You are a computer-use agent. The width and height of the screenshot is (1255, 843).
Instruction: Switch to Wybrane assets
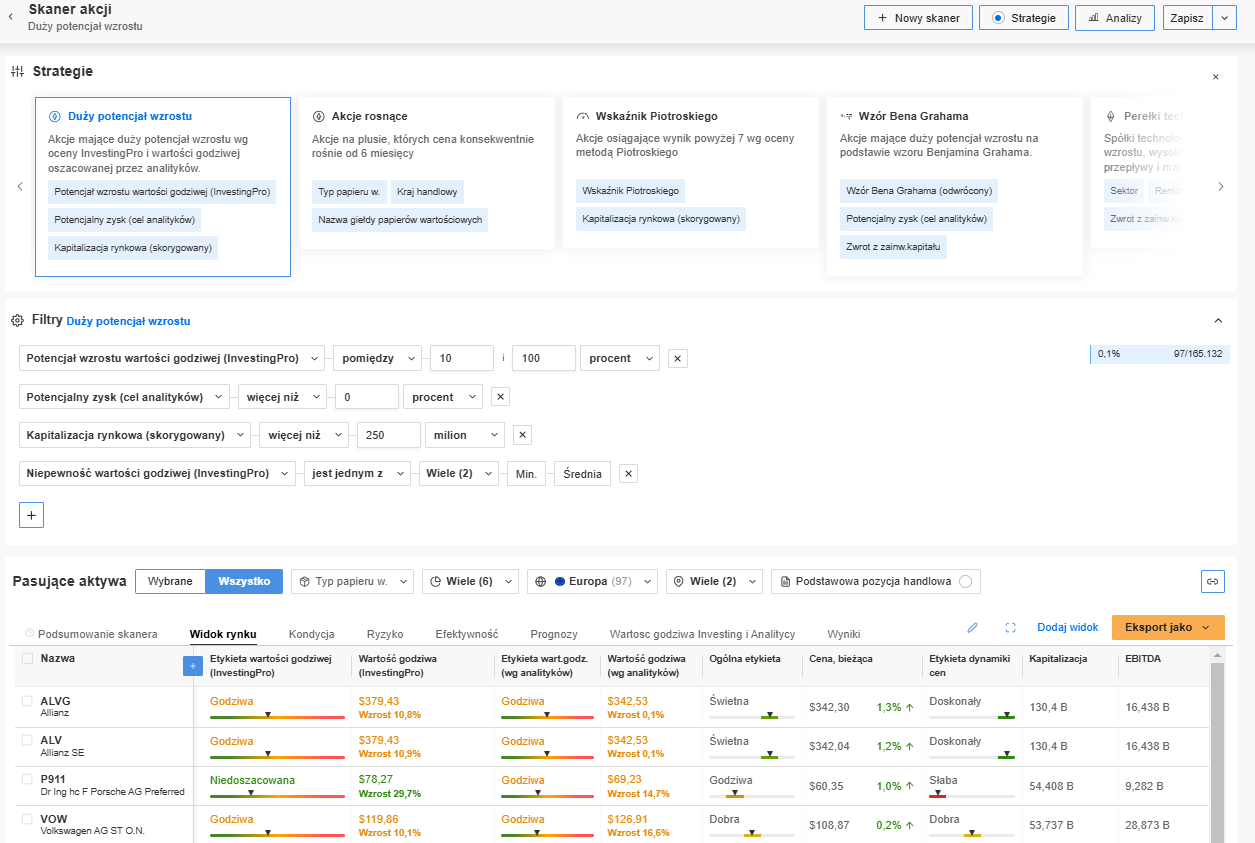pyautogui.click(x=170, y=581)
